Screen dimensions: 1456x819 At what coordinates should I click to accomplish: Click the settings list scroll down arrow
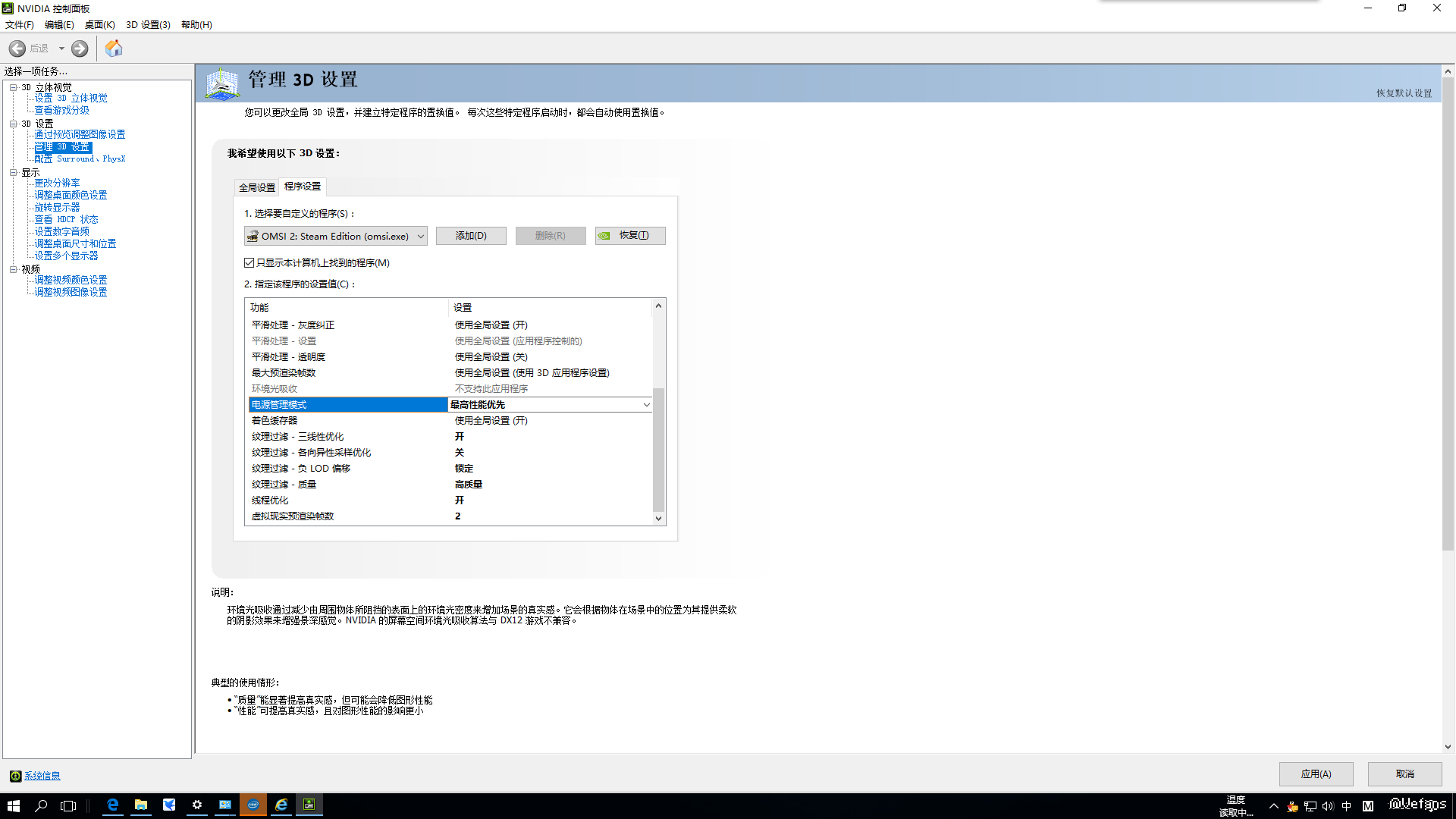pos(658,519)
